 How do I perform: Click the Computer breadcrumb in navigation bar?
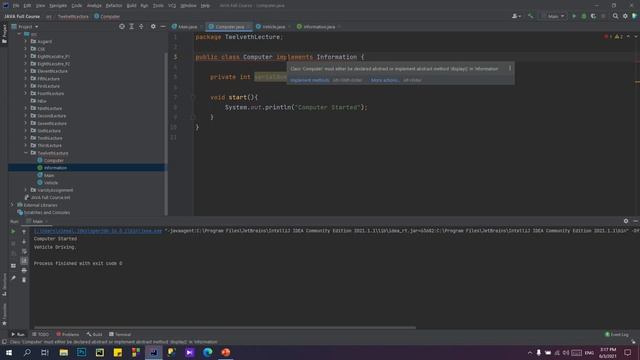107,16
